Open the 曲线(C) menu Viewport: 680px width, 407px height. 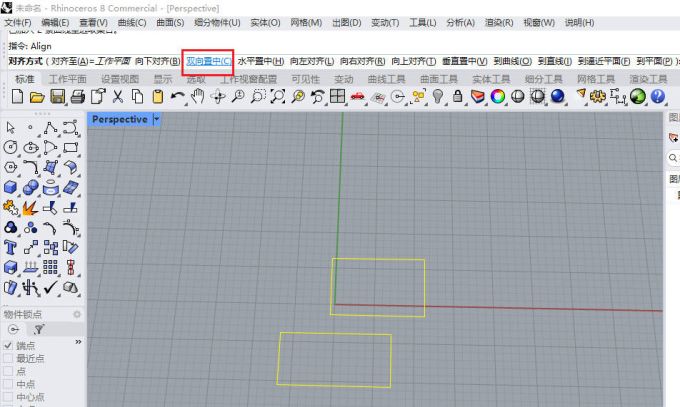(x=131, y=22)
